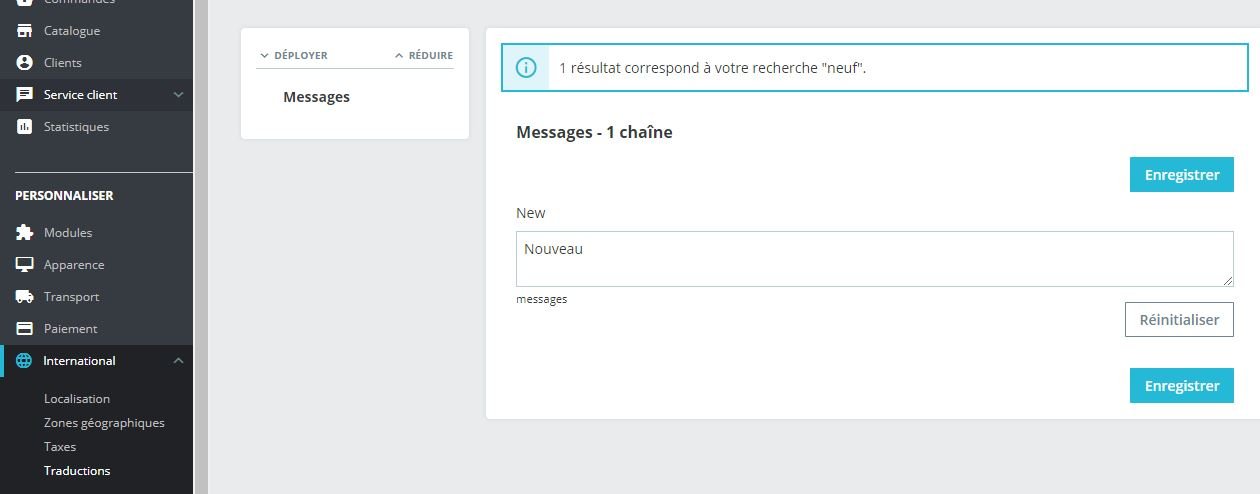Click the Nouveau translation text area
This screenshot has width=1260, height=494.
tap(875, 259)
